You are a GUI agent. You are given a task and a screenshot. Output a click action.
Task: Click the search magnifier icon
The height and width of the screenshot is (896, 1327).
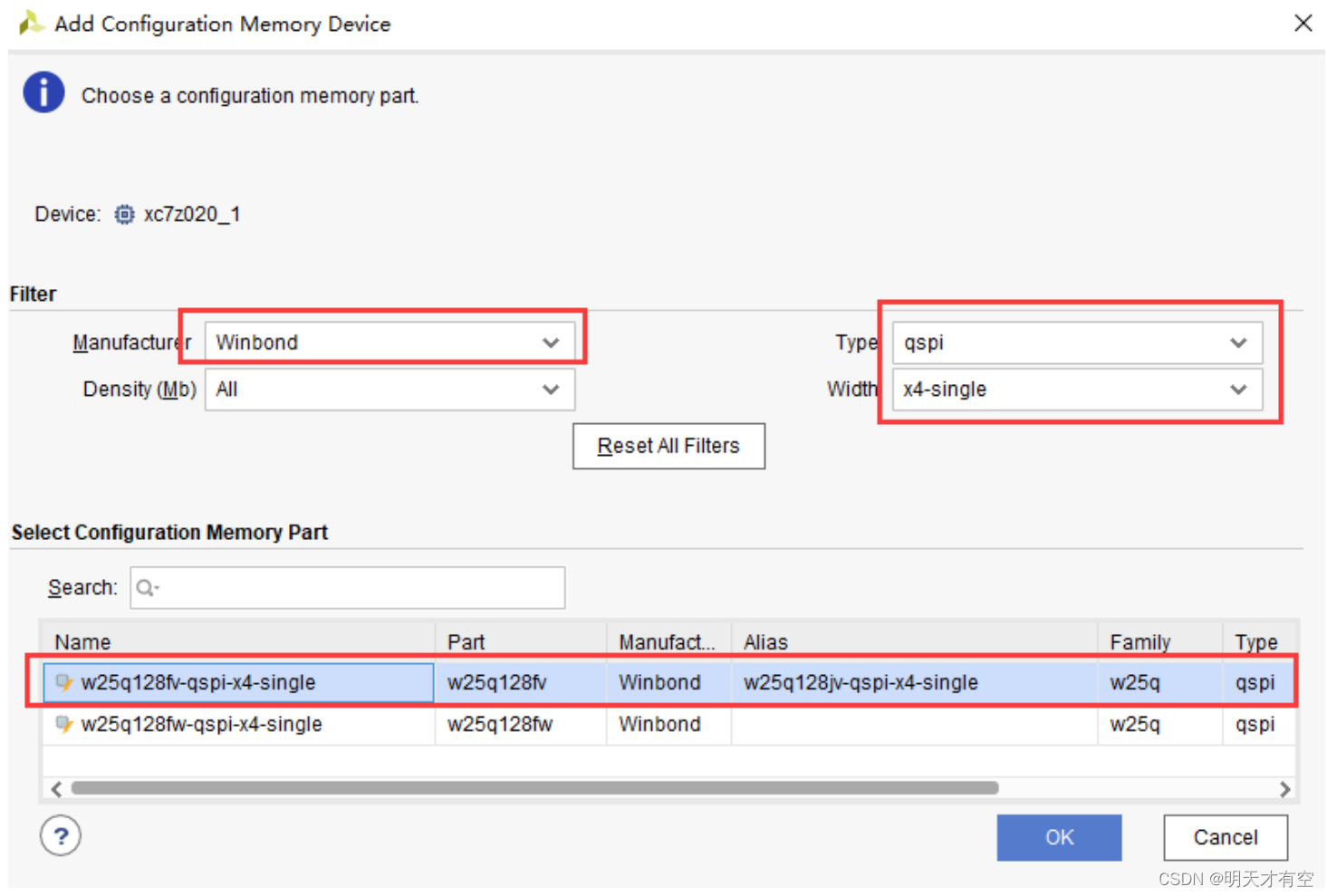147,589
